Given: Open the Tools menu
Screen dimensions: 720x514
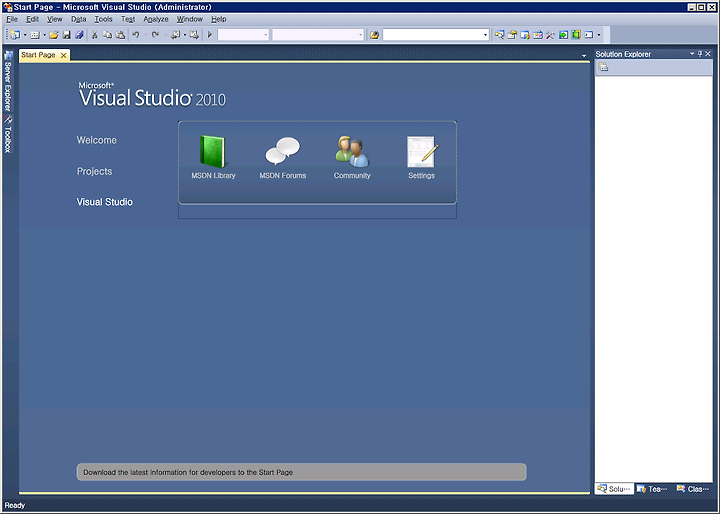Looking at the screenshot, I should click(103, 19).
